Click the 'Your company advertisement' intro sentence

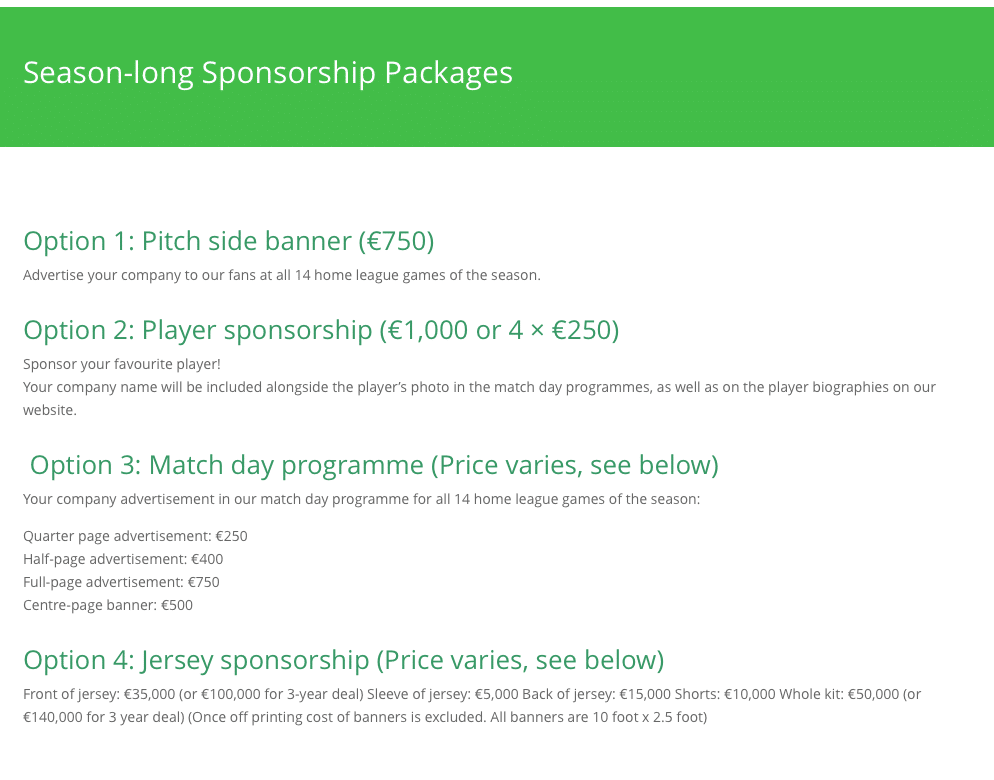(361, 499)
